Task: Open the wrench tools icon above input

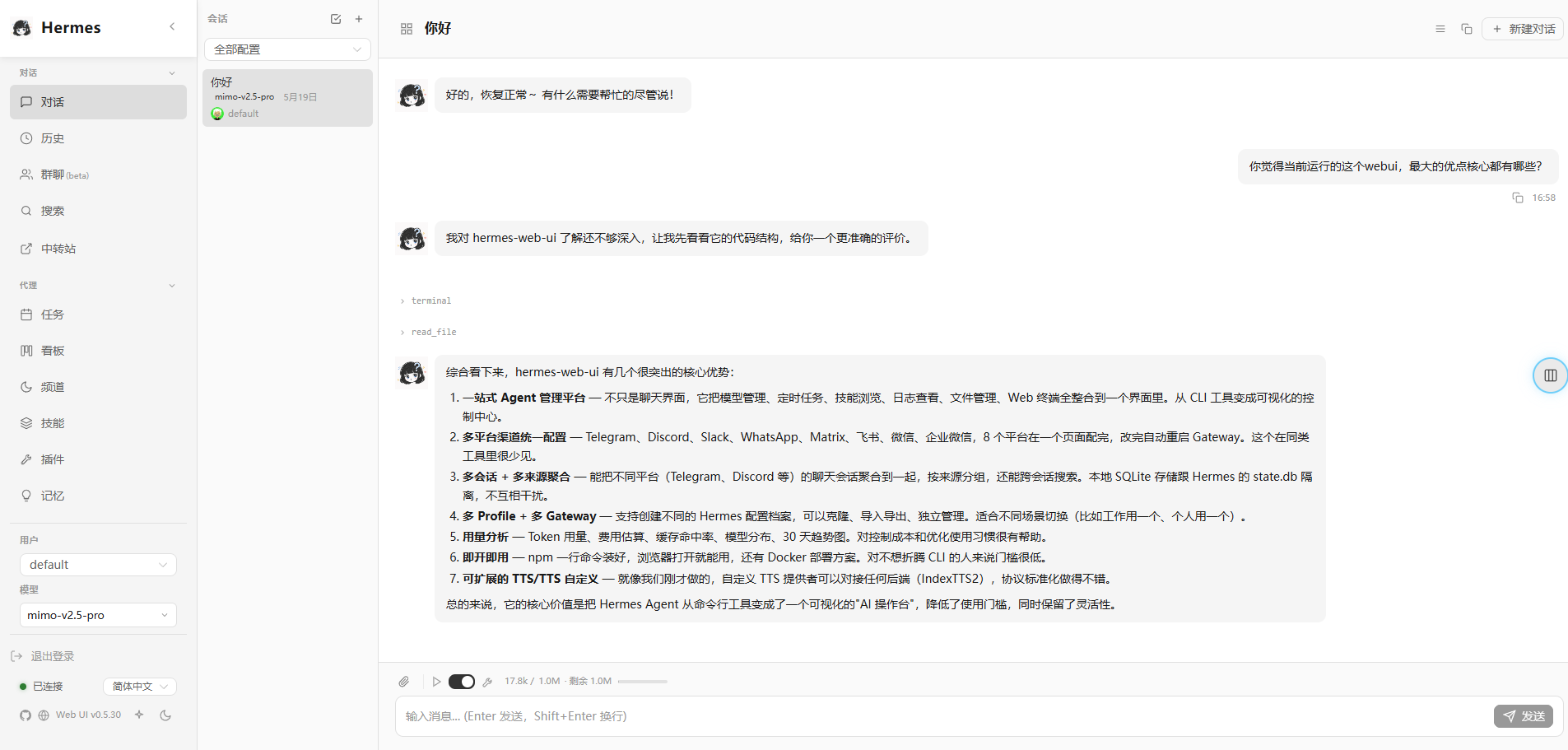Action: pyautogui.click(x=488, y=682)
